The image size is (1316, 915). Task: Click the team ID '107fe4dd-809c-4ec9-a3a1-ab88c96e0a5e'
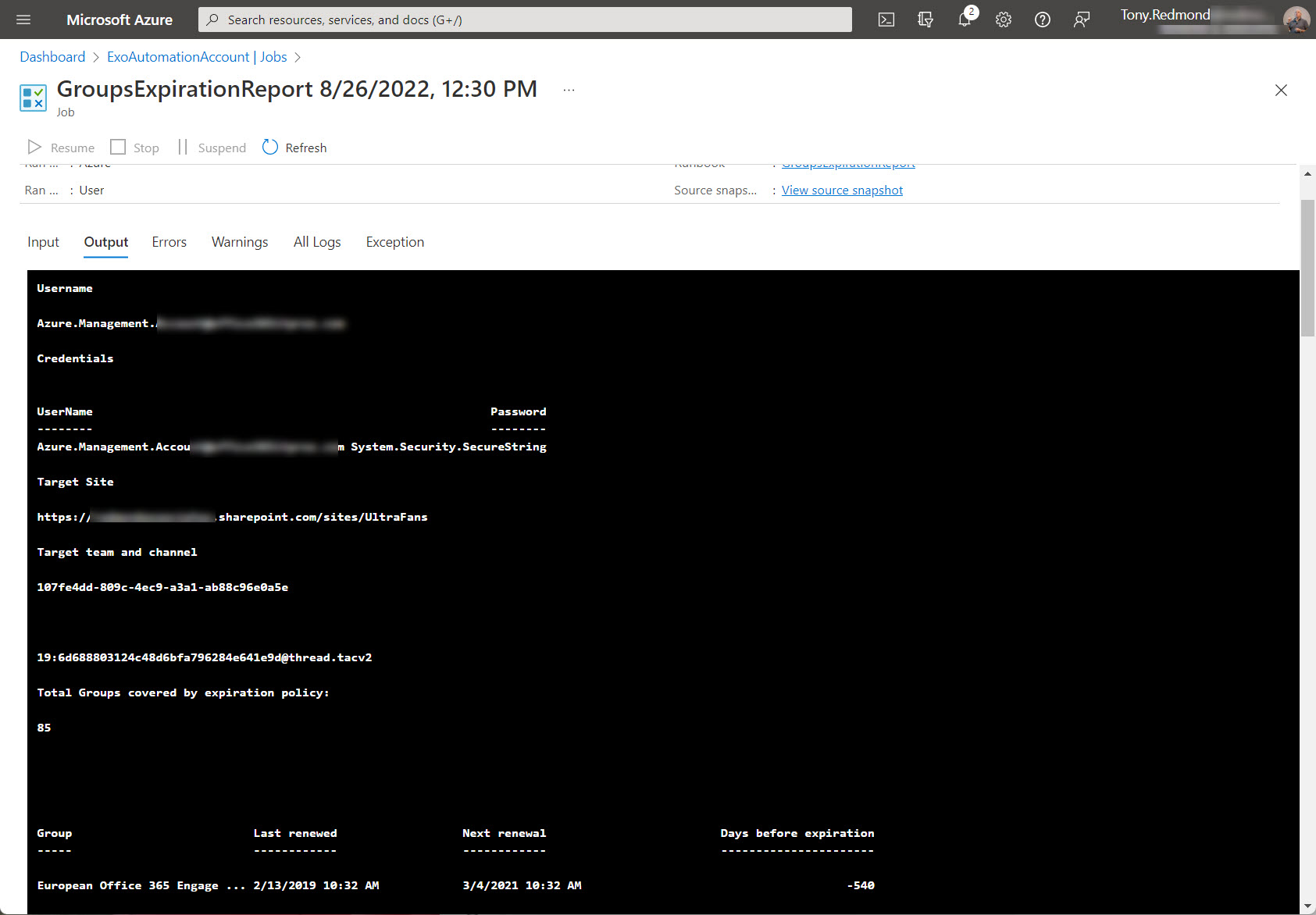(162, 587)
